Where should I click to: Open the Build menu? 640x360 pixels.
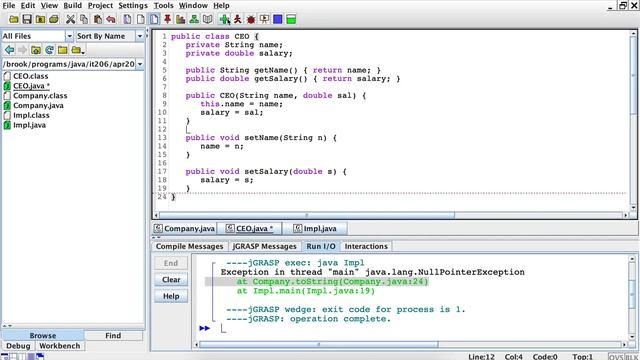(73, 5)
